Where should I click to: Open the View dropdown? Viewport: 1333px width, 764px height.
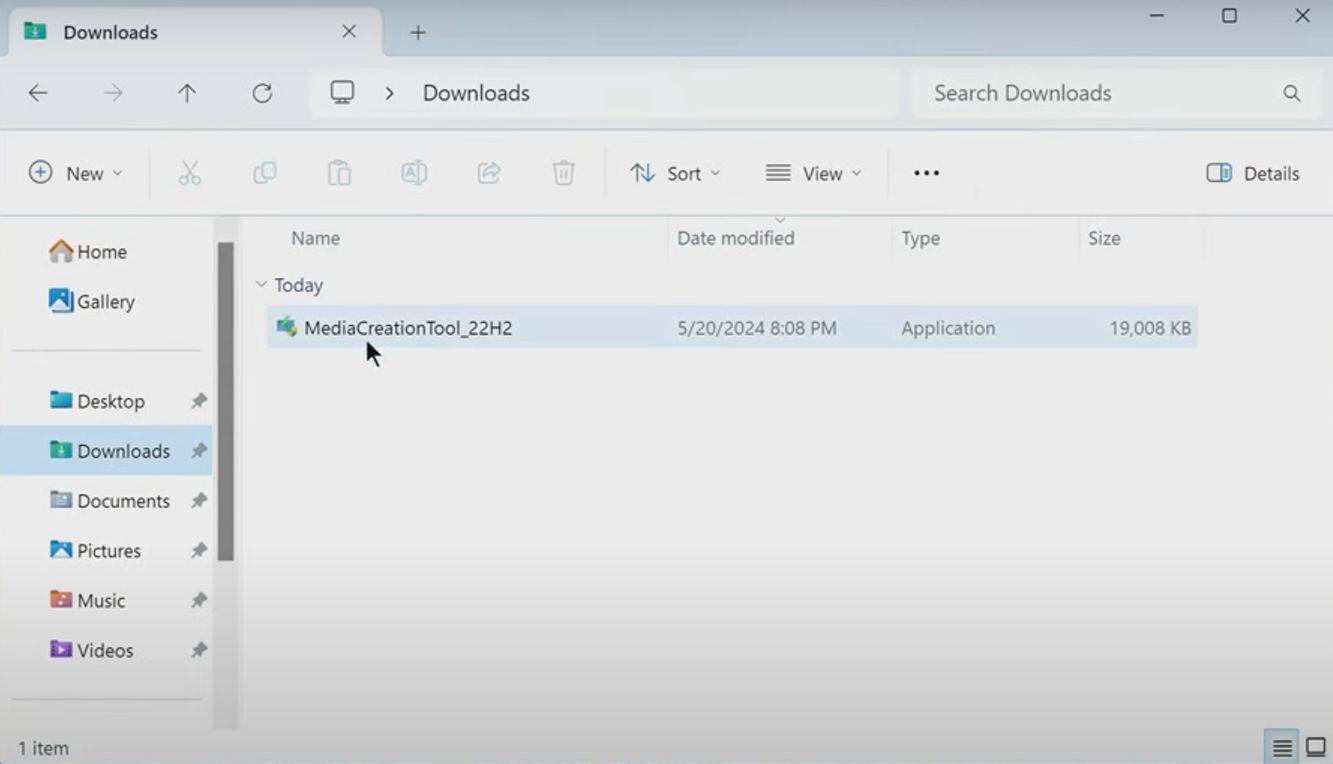pos(813,172)
